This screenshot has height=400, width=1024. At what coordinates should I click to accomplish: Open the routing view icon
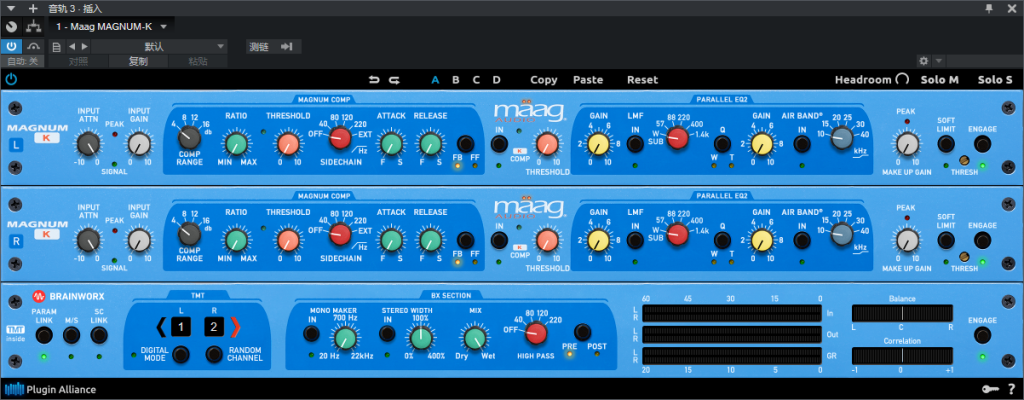pos(33,27)
